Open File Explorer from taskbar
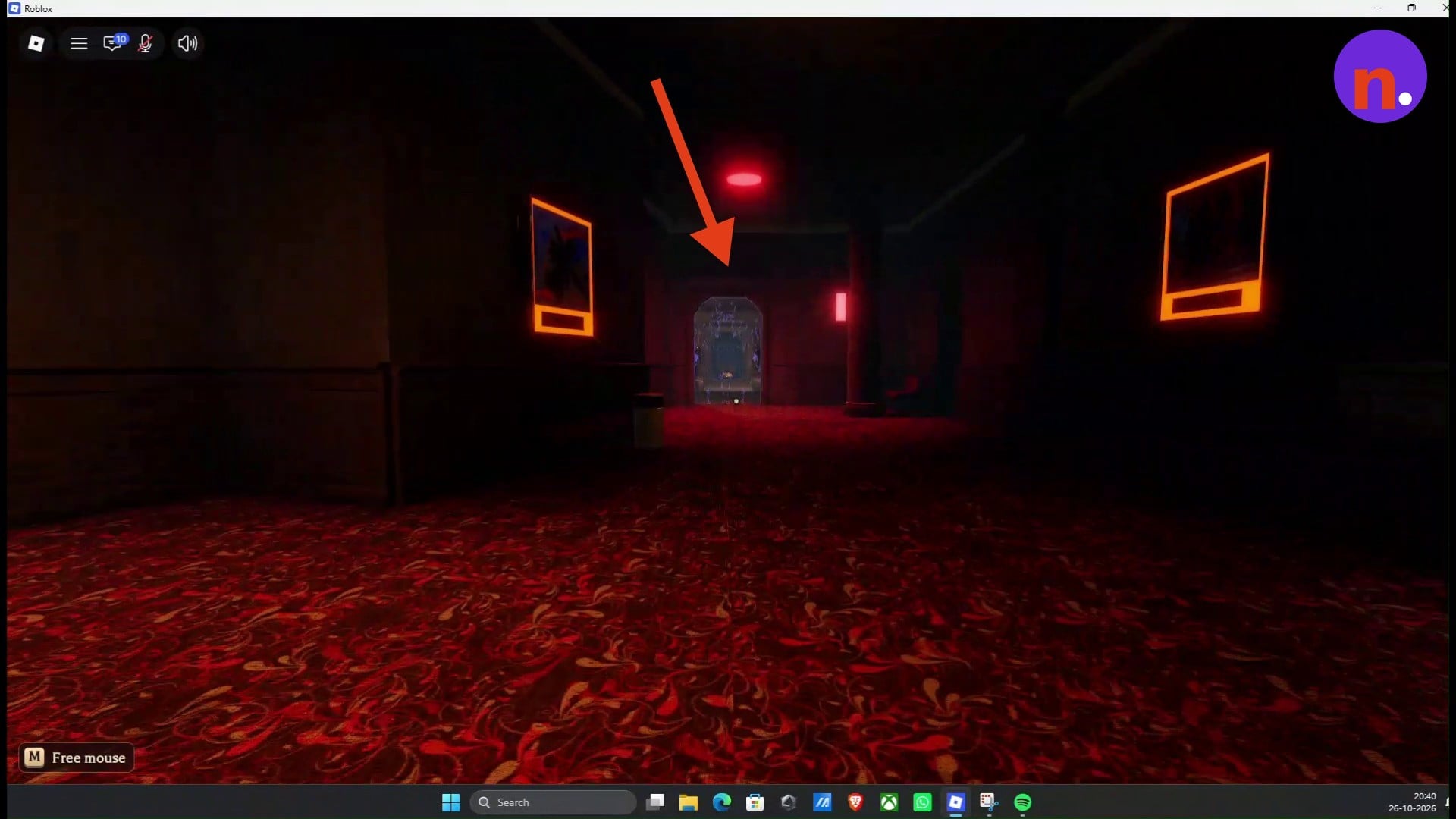 689,802
